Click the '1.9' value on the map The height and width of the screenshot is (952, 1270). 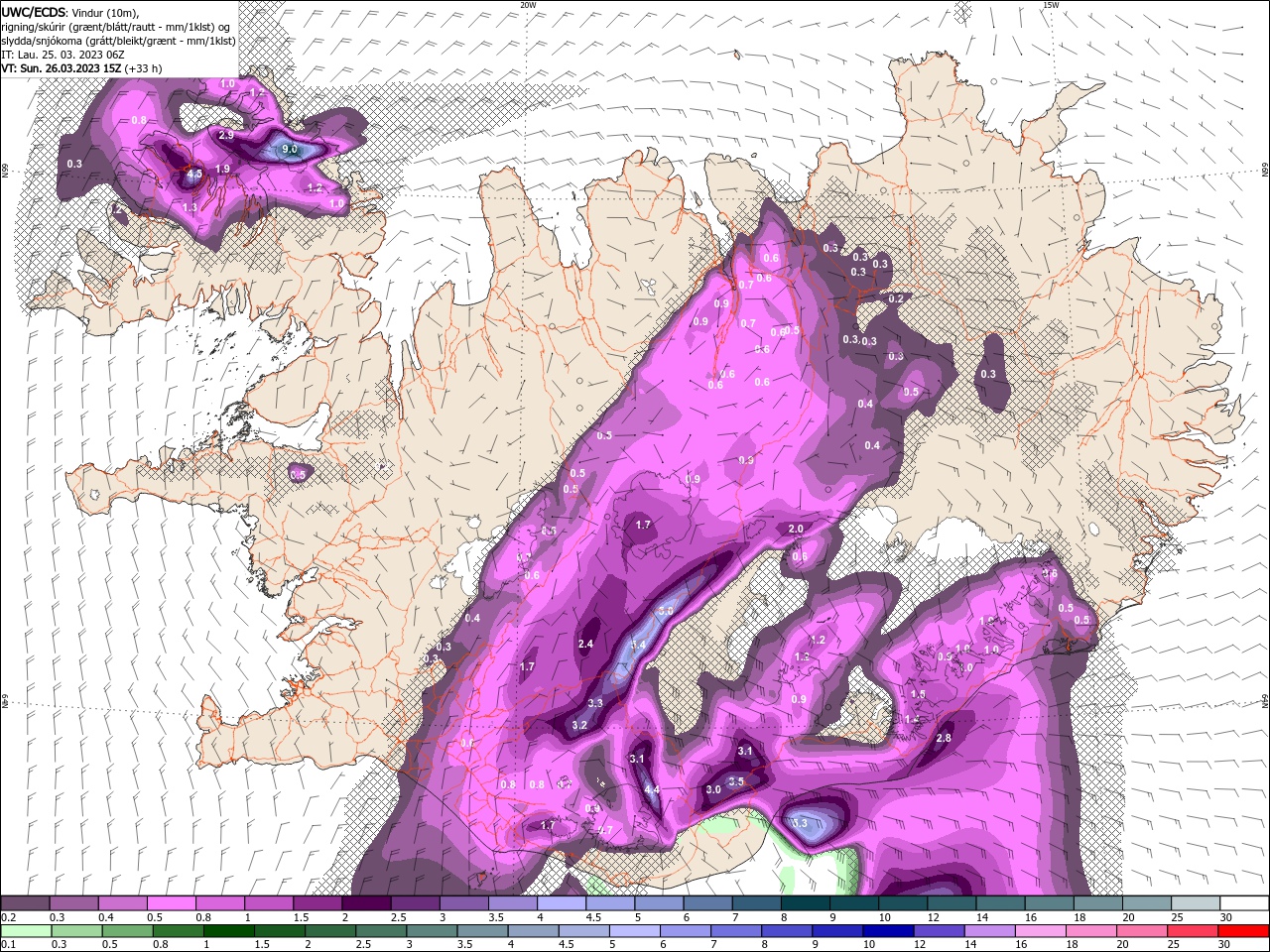pyautogui.click(x=223, y=170)
